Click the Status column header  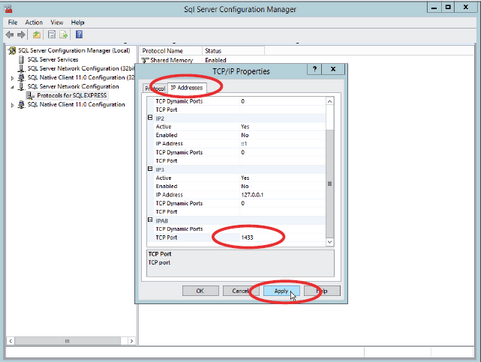click(x=233, y=51)
